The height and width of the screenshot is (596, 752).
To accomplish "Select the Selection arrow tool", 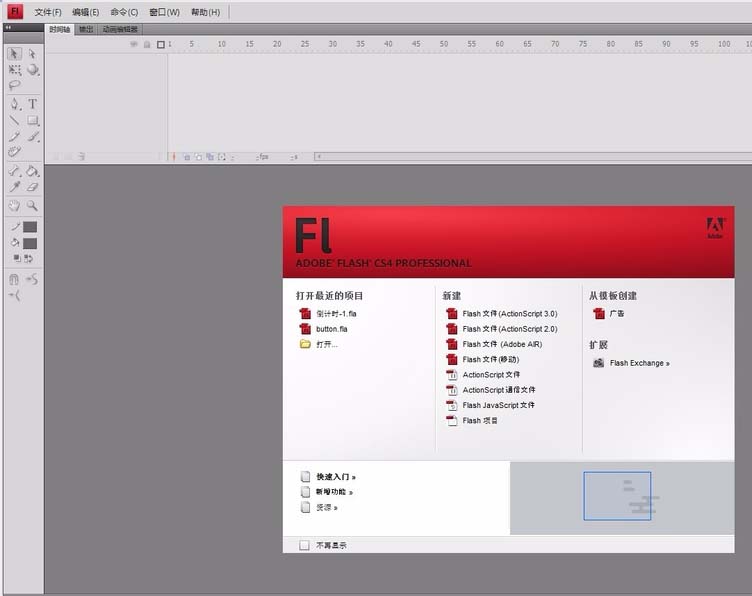I will click(14, 53).
